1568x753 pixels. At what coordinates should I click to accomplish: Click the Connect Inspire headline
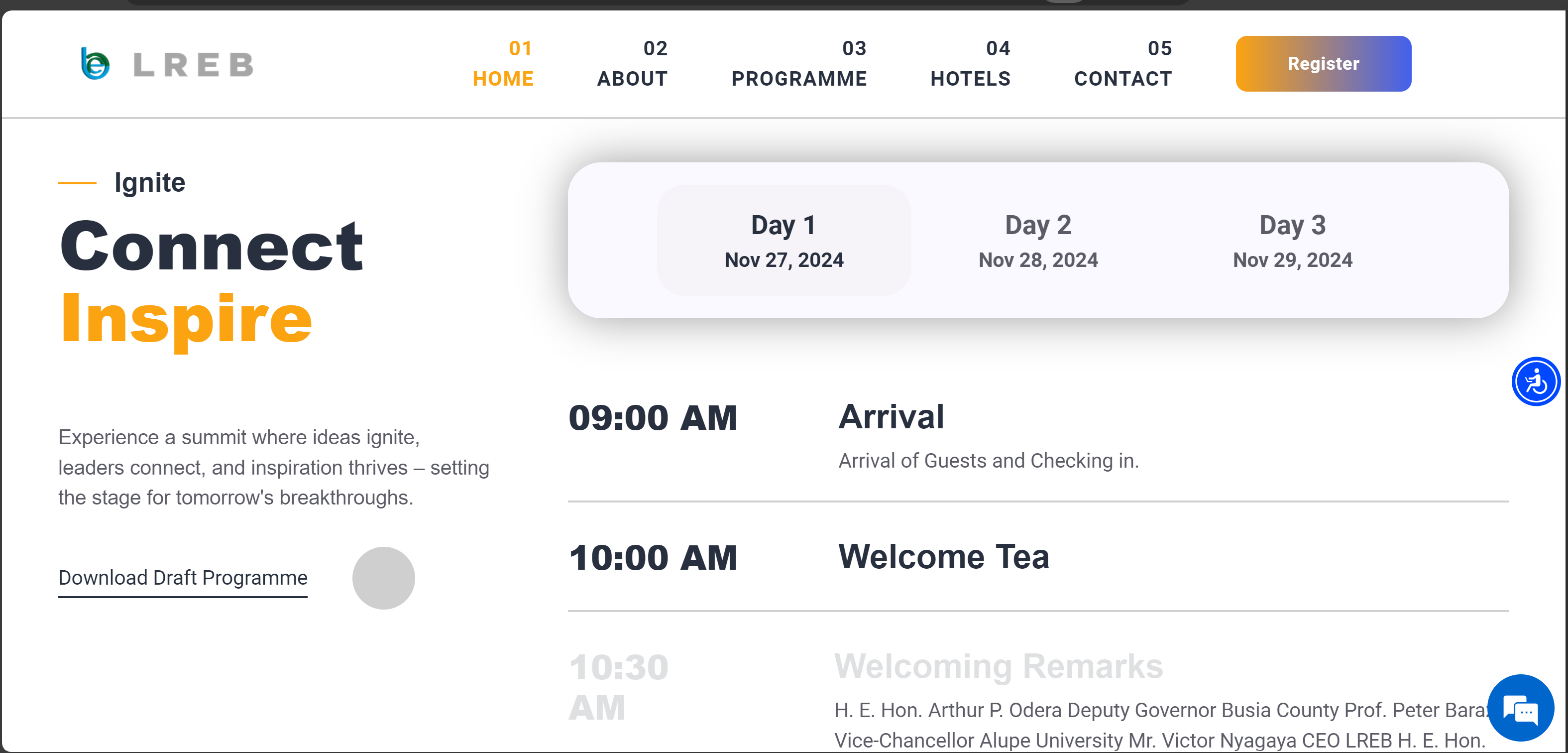tap(212, 281)
